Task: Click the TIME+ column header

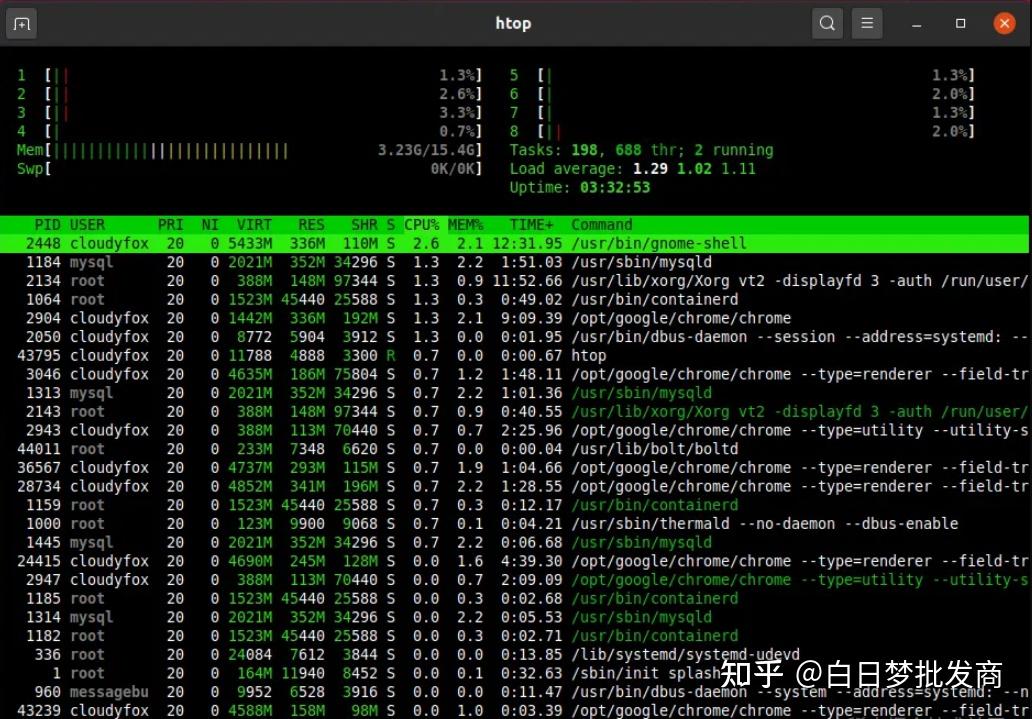Action: click(x=531, y=225)
